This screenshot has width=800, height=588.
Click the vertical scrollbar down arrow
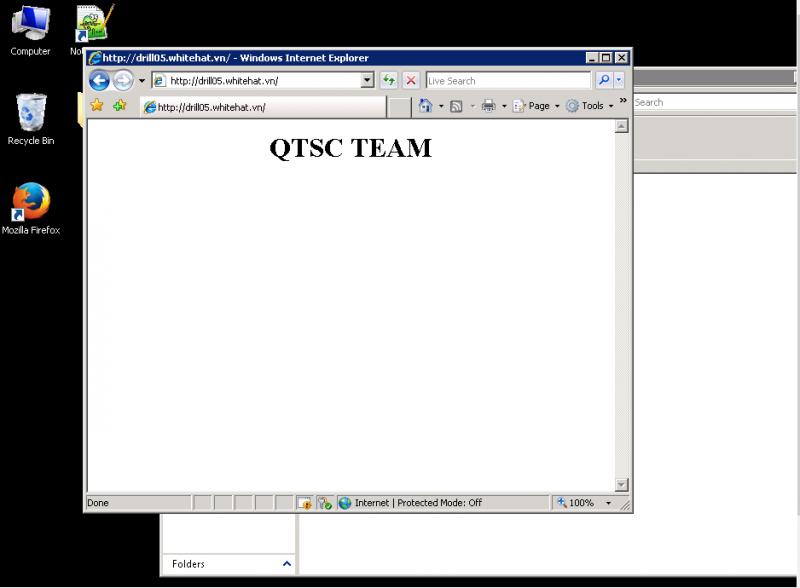coord(621,484)
